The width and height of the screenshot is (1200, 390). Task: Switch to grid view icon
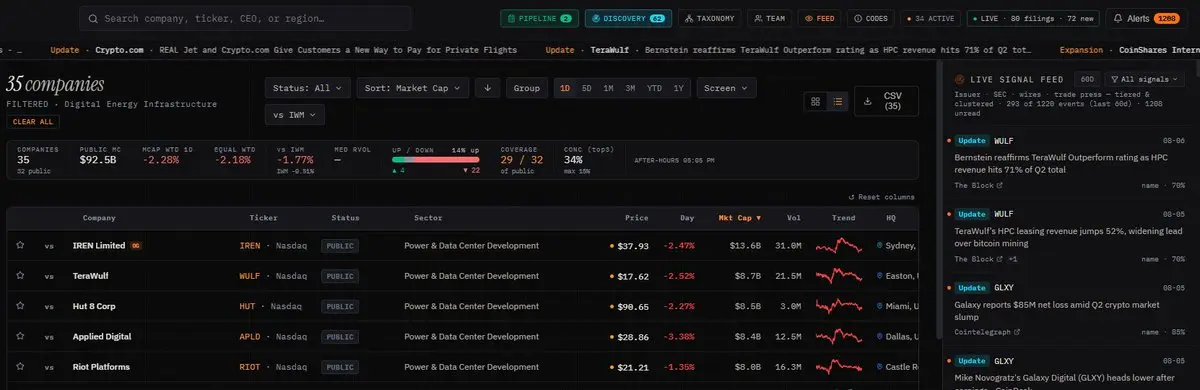click(x=816, y=101)
